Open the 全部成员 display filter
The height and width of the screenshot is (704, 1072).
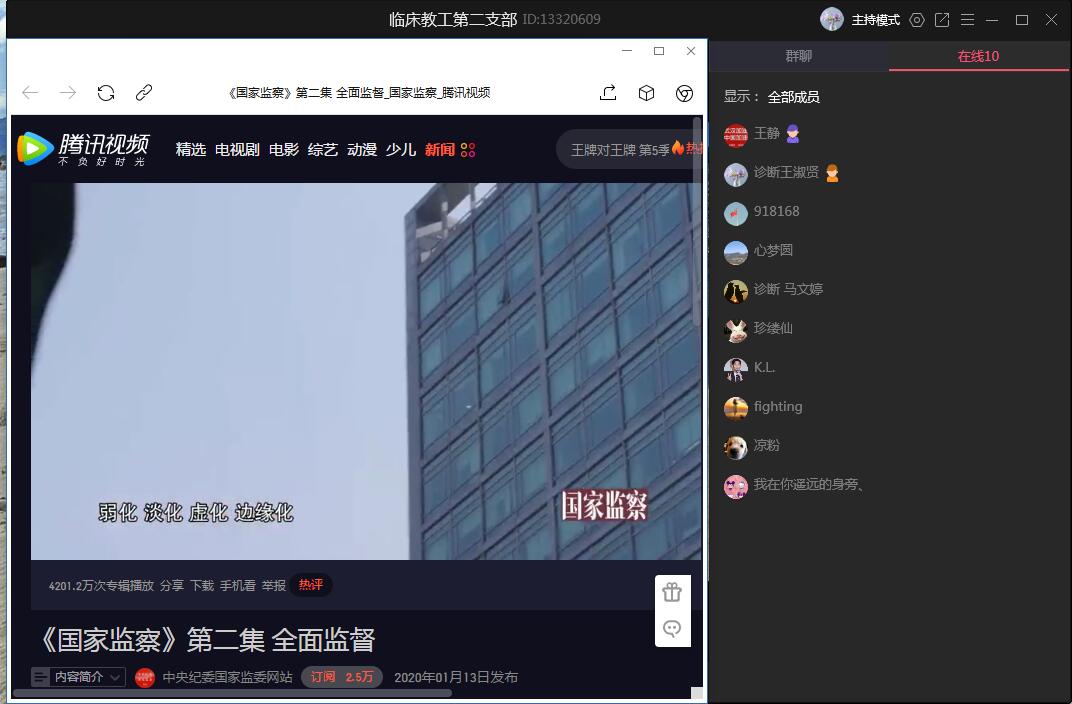(x=793, y=97)
